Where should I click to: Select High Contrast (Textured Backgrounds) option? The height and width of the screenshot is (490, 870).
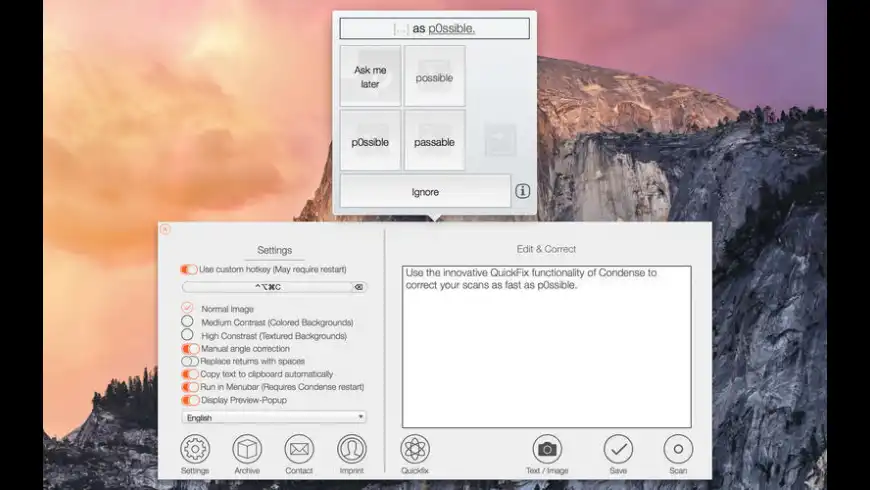187,335
